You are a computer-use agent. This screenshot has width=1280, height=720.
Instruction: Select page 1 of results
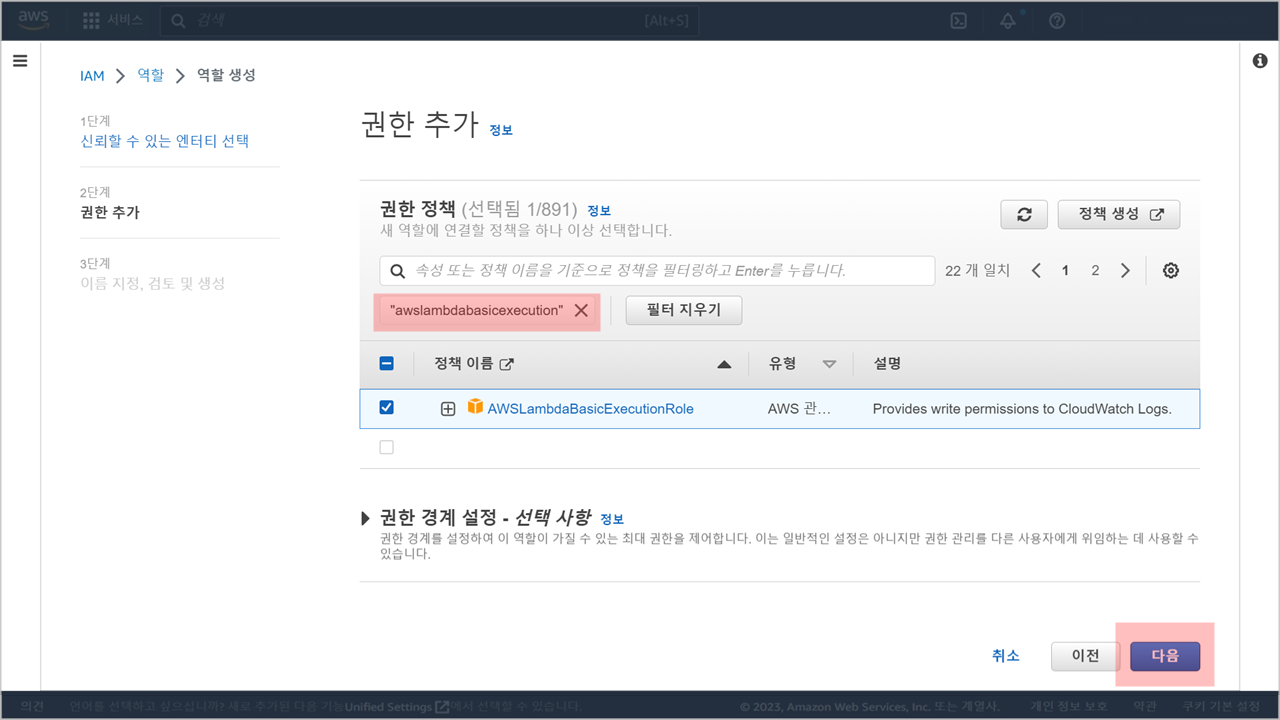1066,271
